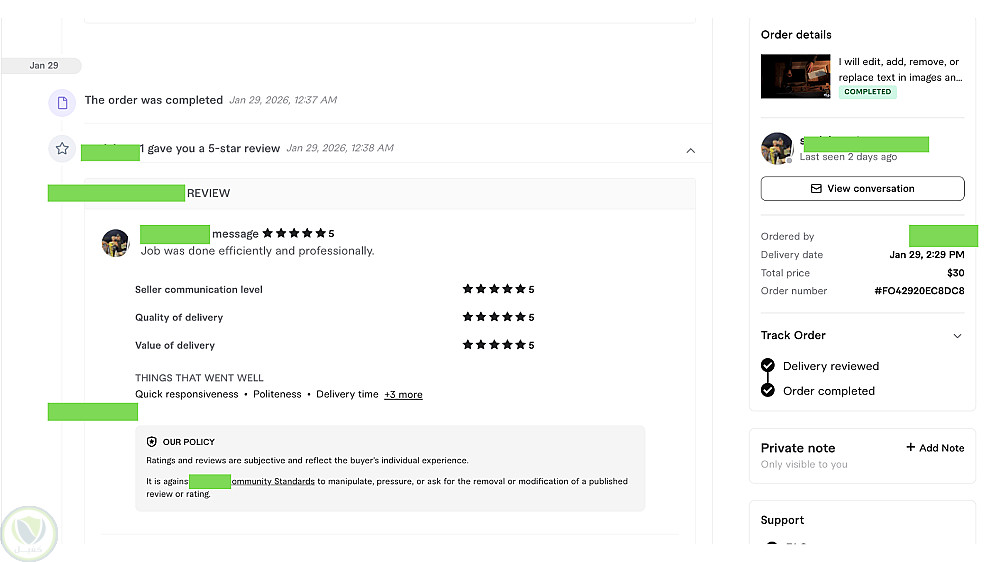The height and width of the screenshot is (562, 1000).
Task: Open the View conversation button
Action: [862, 189]
